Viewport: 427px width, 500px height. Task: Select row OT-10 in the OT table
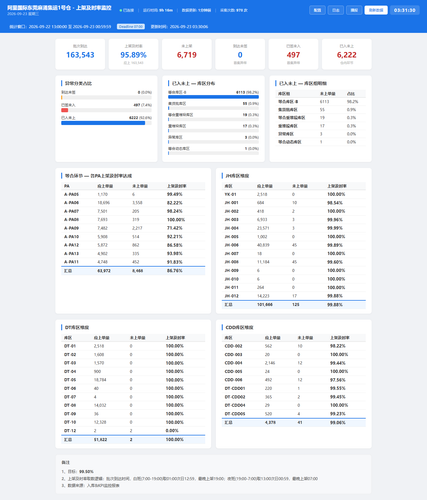133,422
